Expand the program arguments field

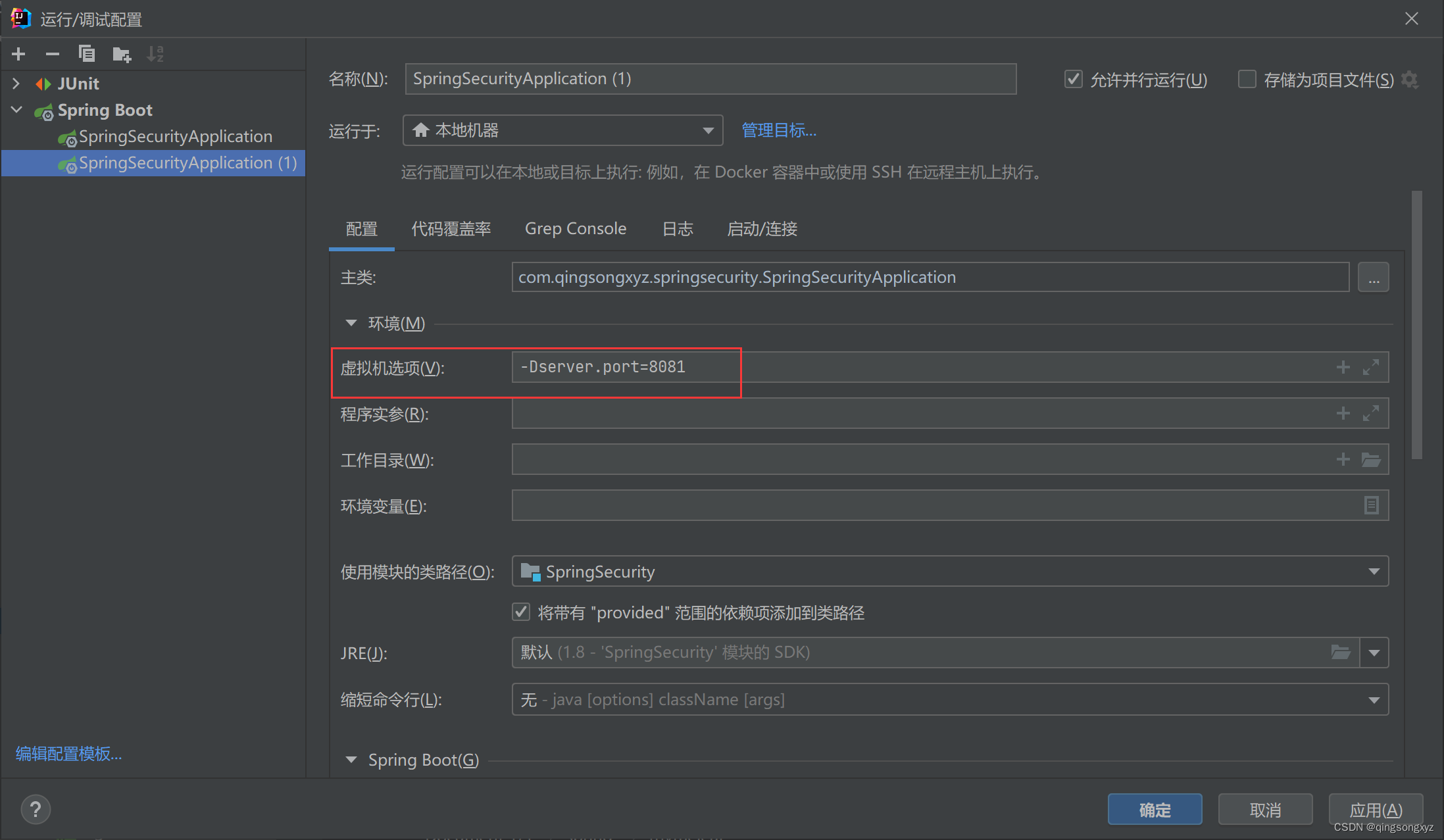pyautogui.click(x=1371, y=413)
